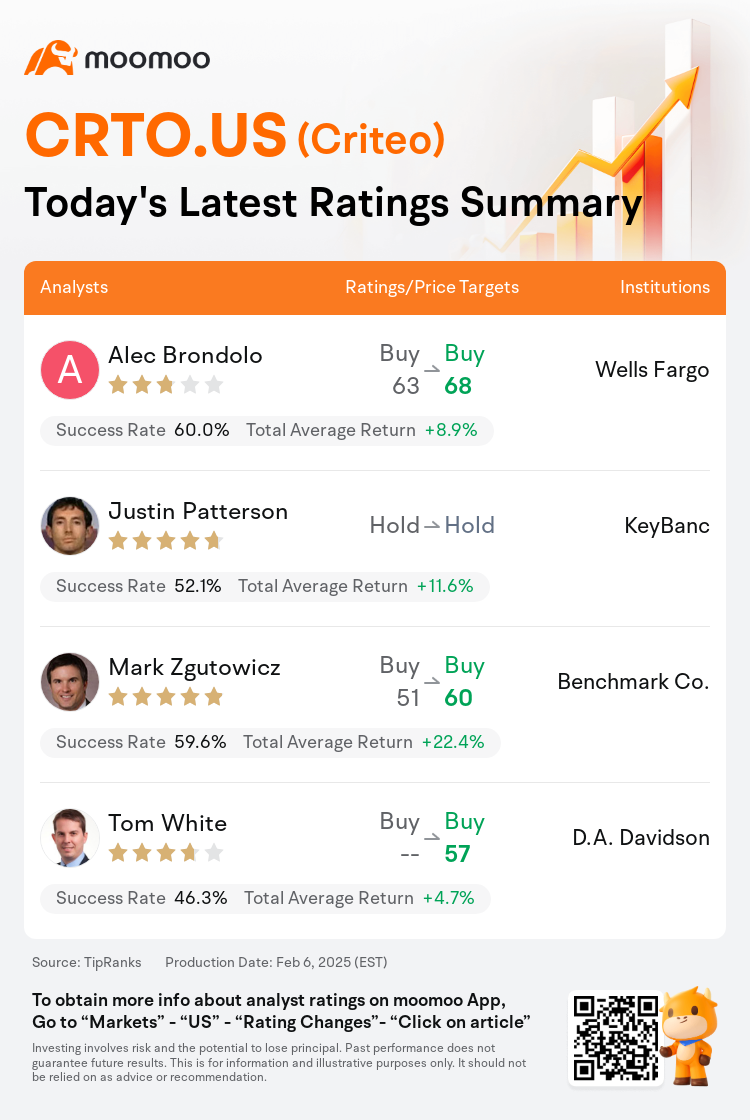750x1120 pixels.
Task: Click the D.A. Davidson institution name
Action: [641, 837]
